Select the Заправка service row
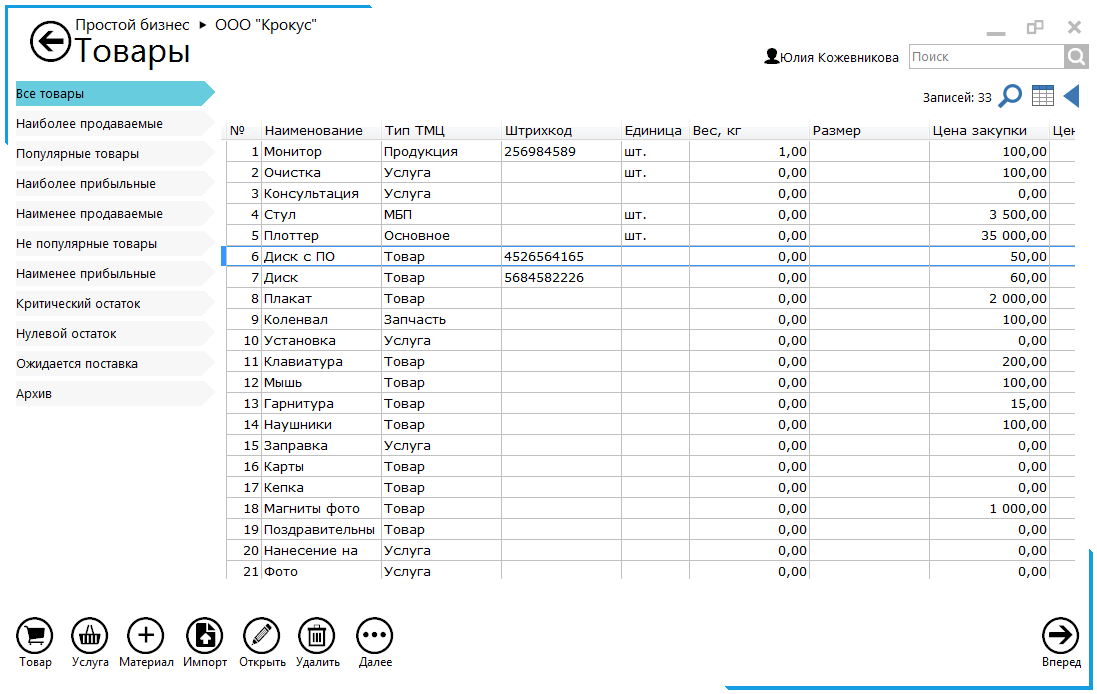The height and width of the screenshot is (694, 1097). [651, 446]
